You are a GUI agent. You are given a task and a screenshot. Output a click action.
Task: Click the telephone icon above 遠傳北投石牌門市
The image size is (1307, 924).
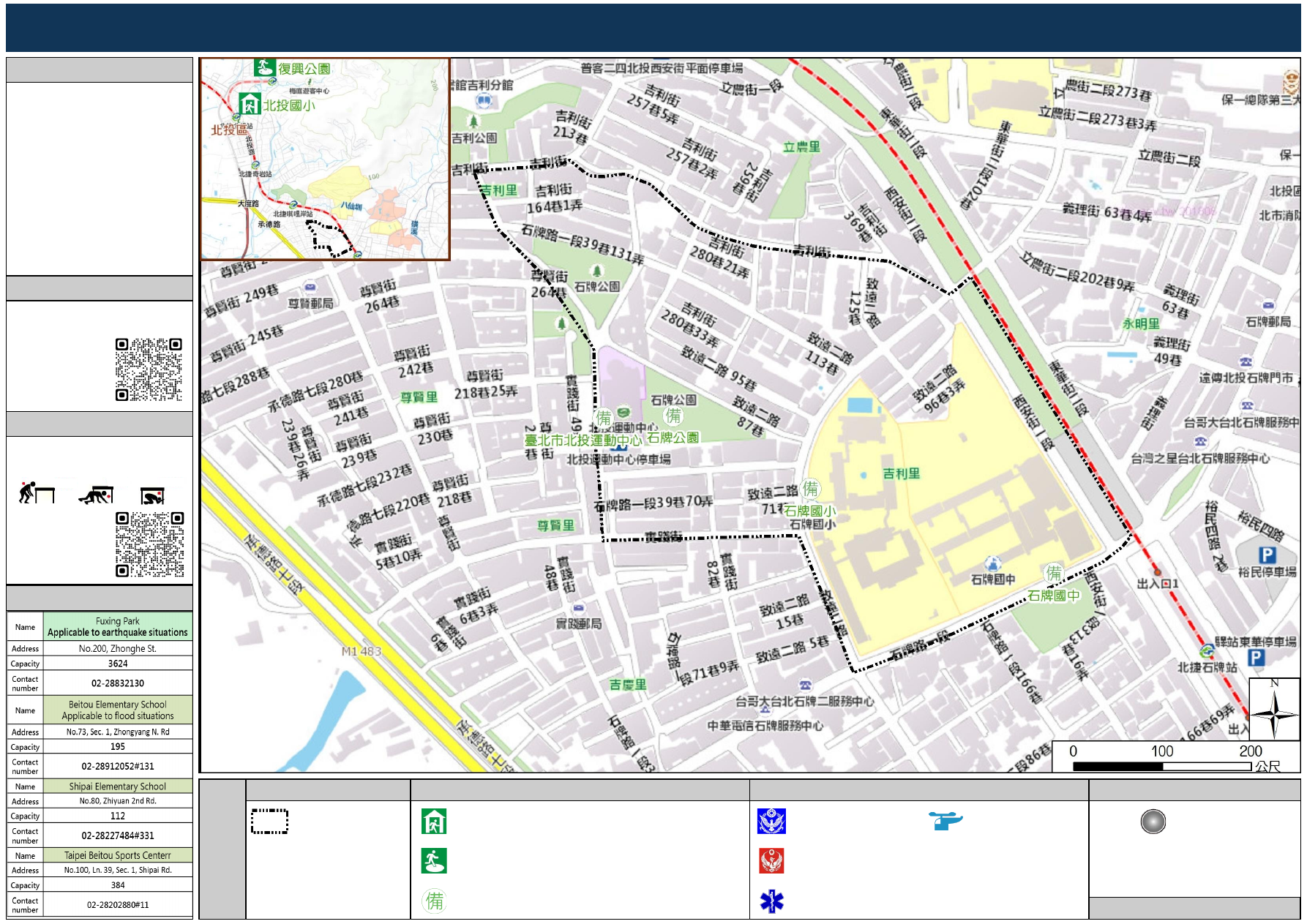(1246, 362)
